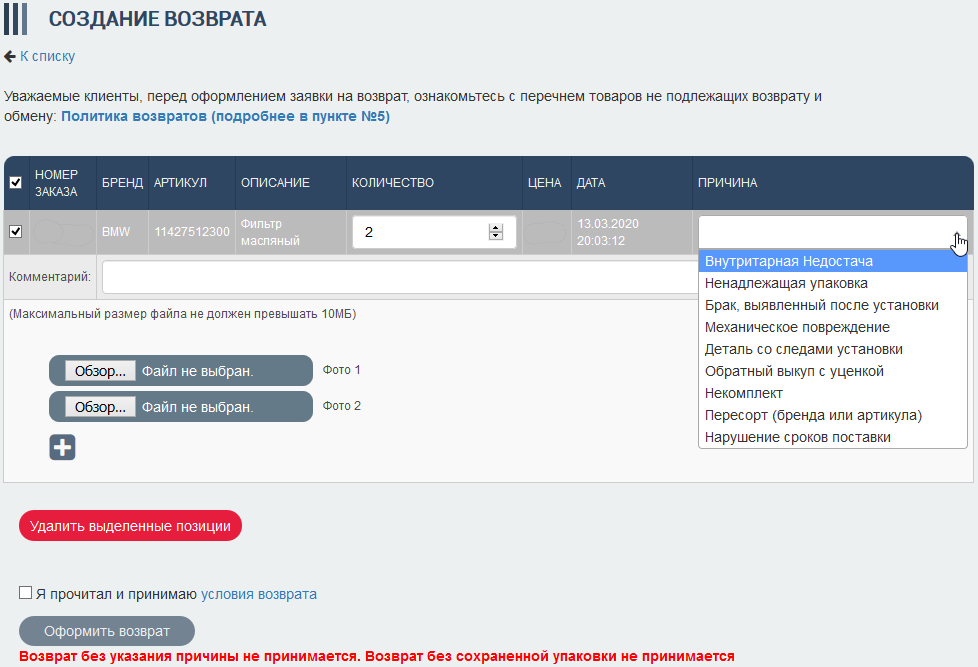Click 'Обзор...' button for Фото 1
This screenshot has width=978, height=667.
[x=100, y=371]
